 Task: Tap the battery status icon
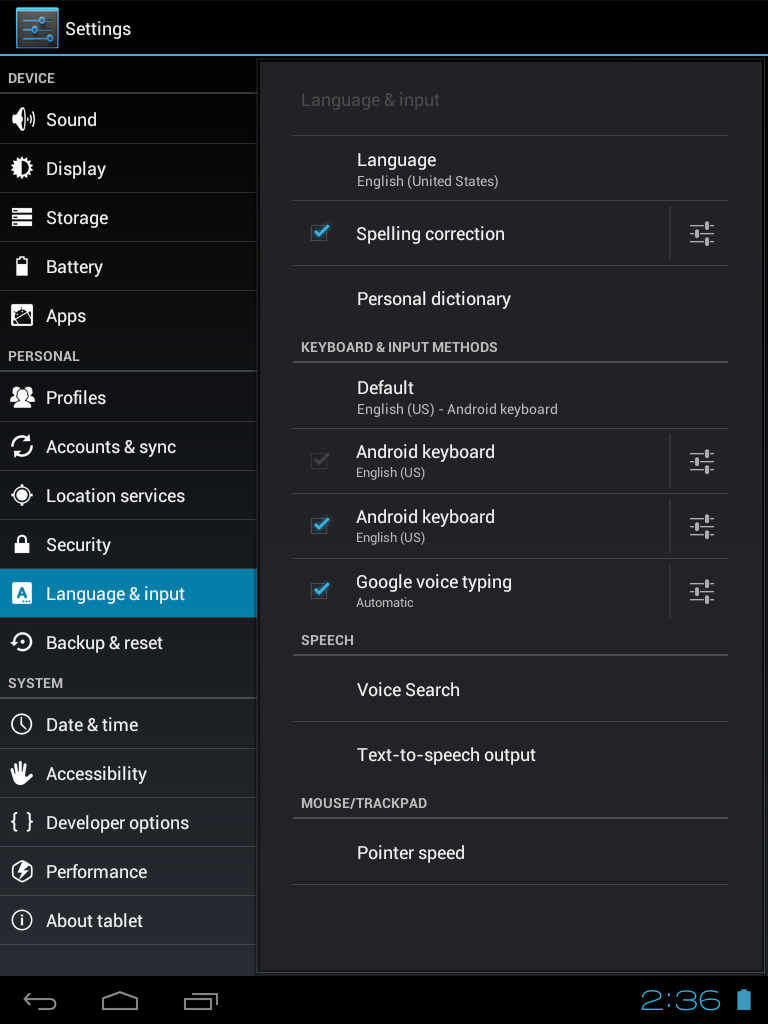click(743, 1000)
